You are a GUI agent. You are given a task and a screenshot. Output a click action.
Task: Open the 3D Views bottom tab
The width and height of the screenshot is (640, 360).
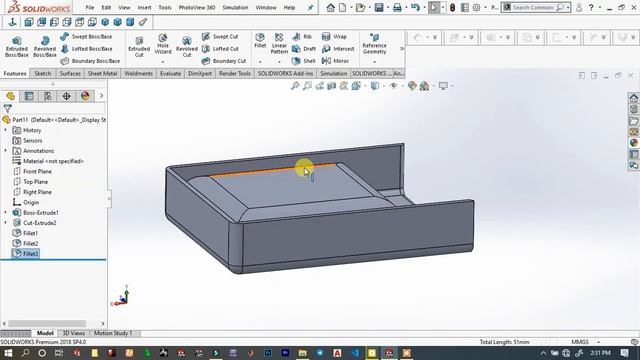coord(73,333)
